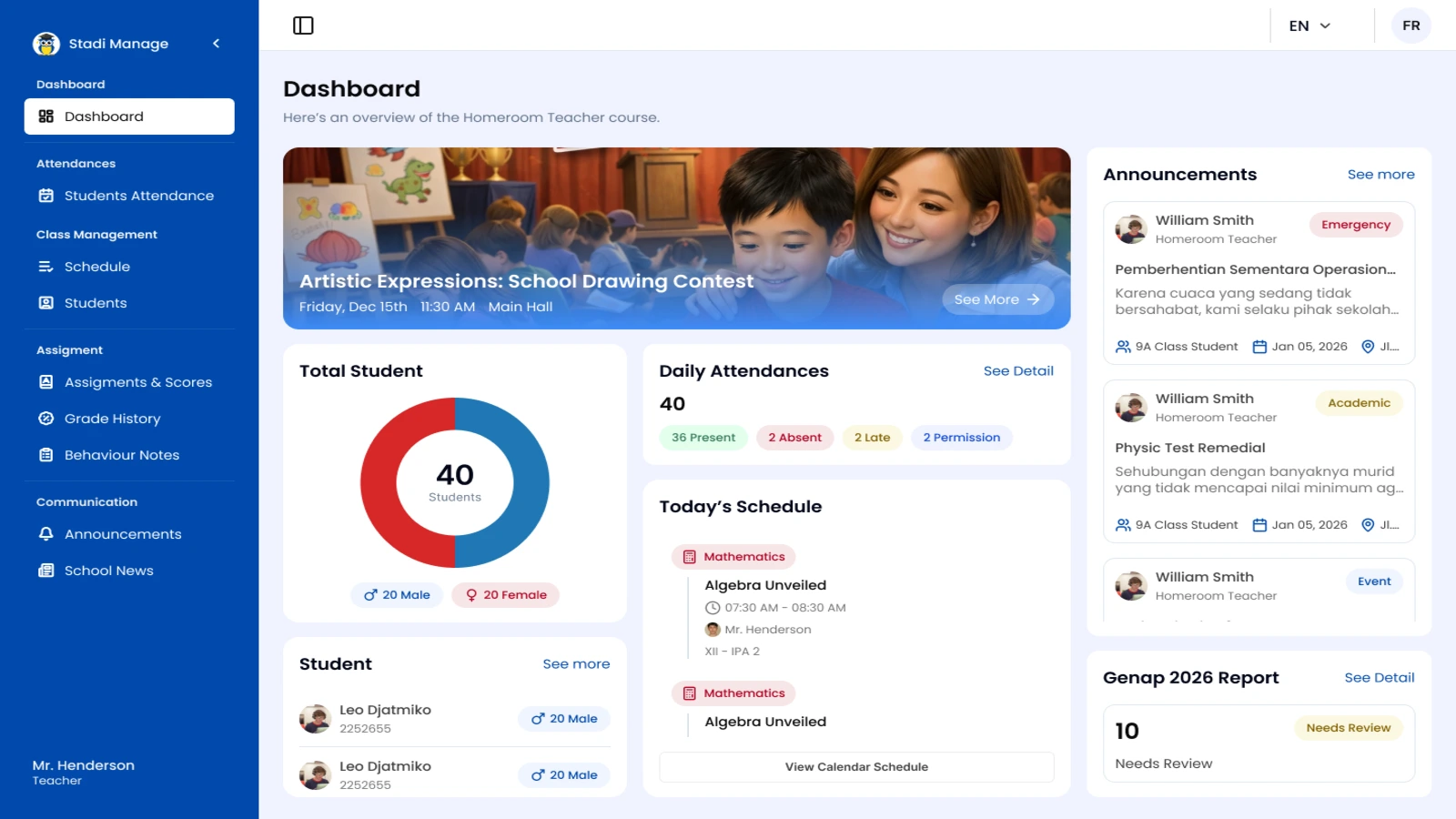Click calendar icon beside Jan 05, 2026, Emergency card
Image resolution: width=1456 pixels, height=819 pixels.
click(x=1259, y=347)
